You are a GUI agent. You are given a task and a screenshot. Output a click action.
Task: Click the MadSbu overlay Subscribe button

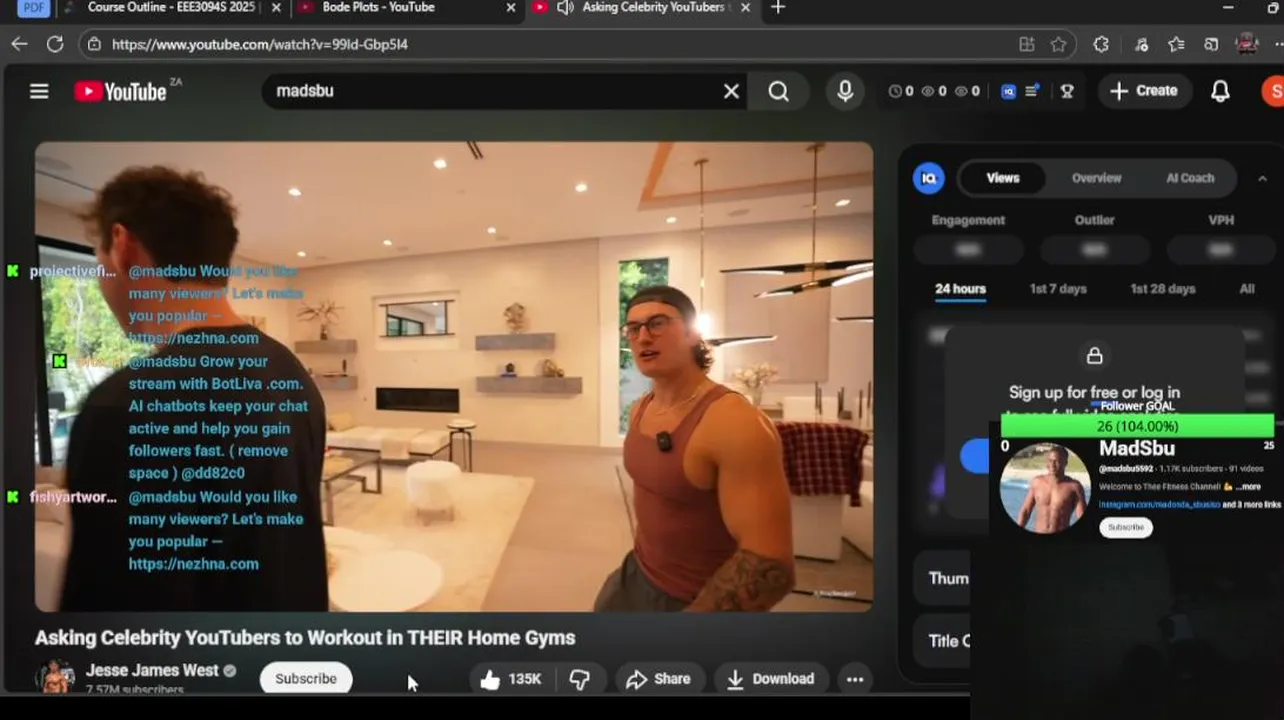pos(1126,527)
